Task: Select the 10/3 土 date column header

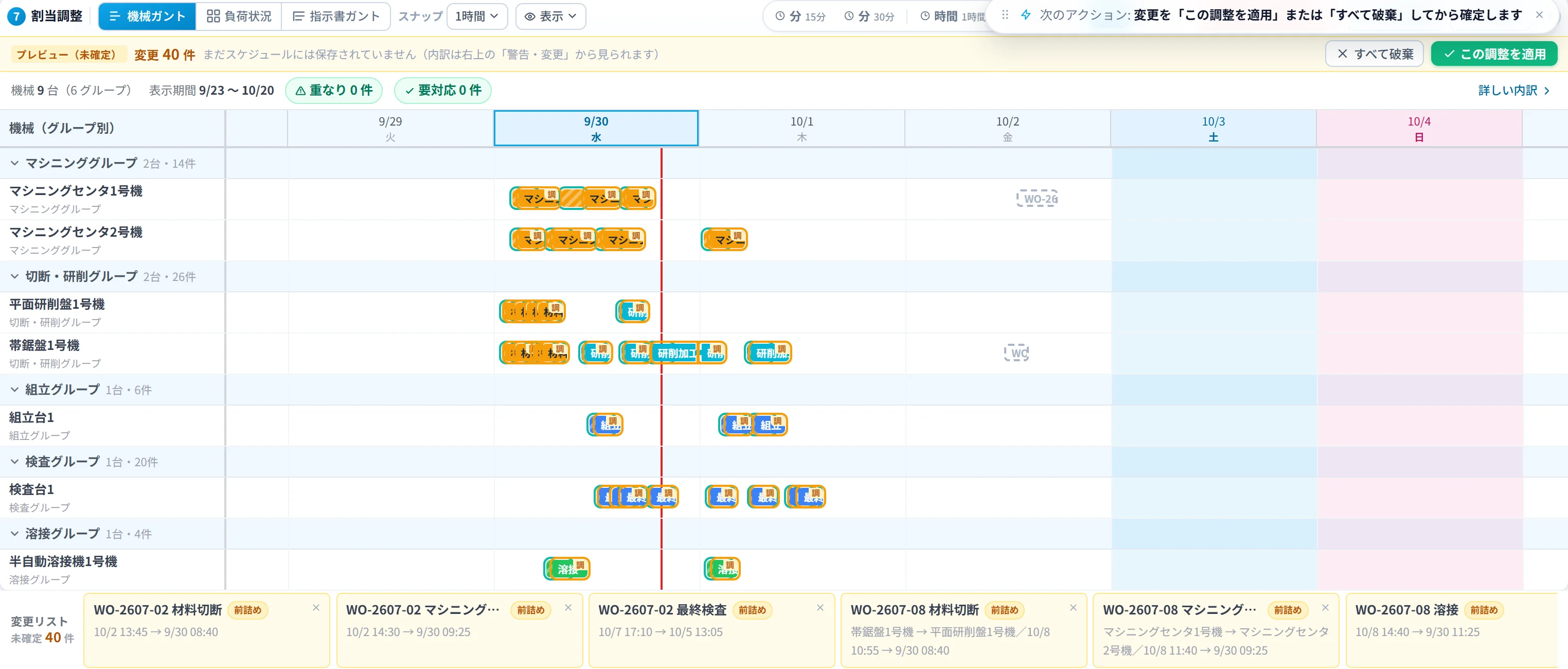Action: point(1213,129)
